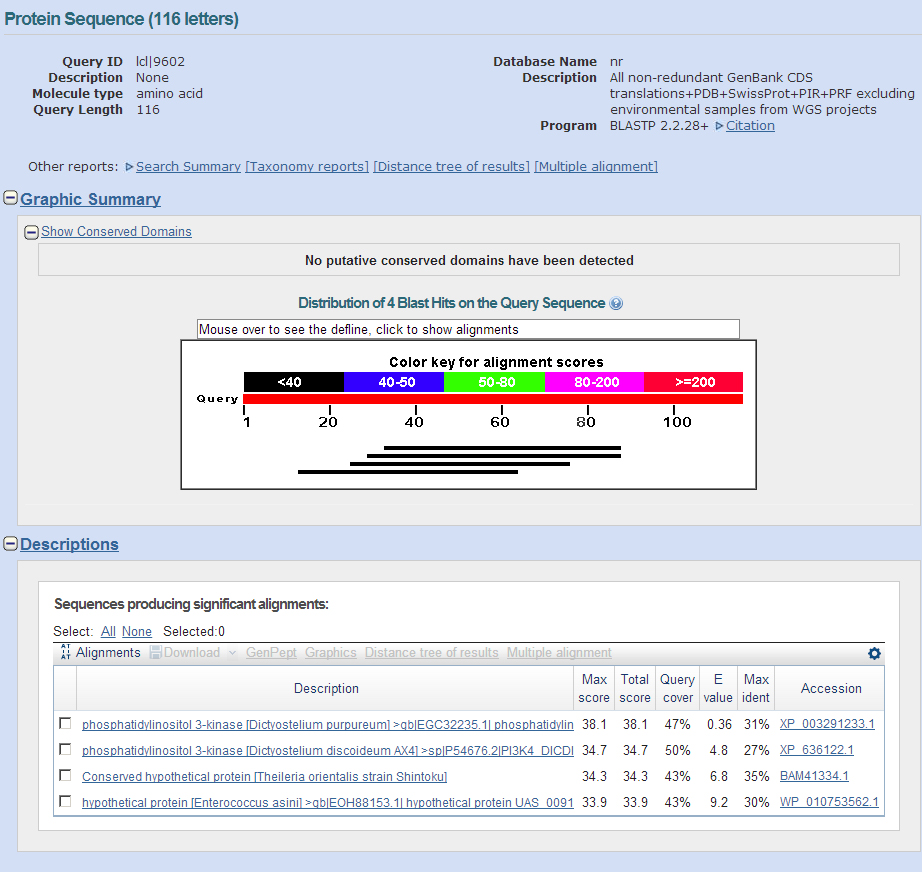Click the program name BLASTP 2.2.28+
The width and height of the screenshot is (922, 872).
tap(659, 126)
